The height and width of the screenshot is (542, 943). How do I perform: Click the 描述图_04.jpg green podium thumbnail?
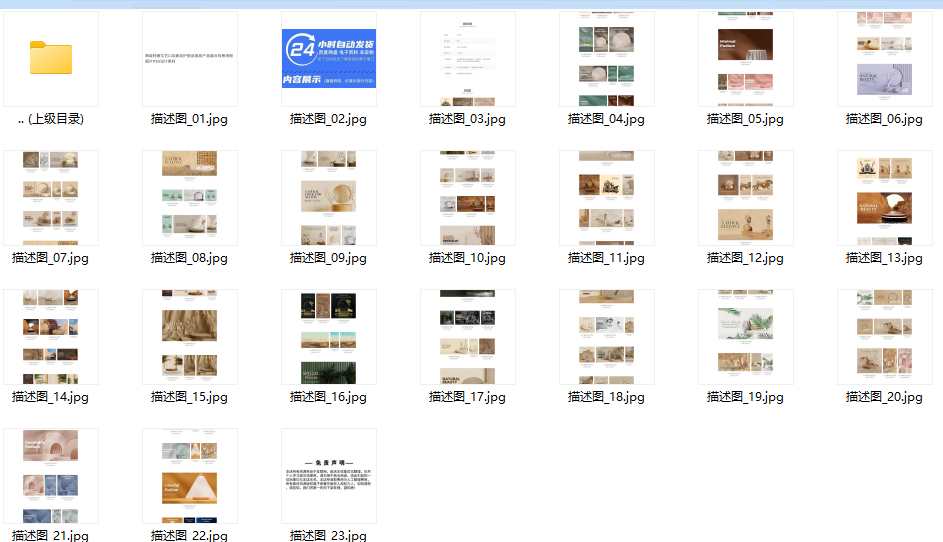click(606, 59)
